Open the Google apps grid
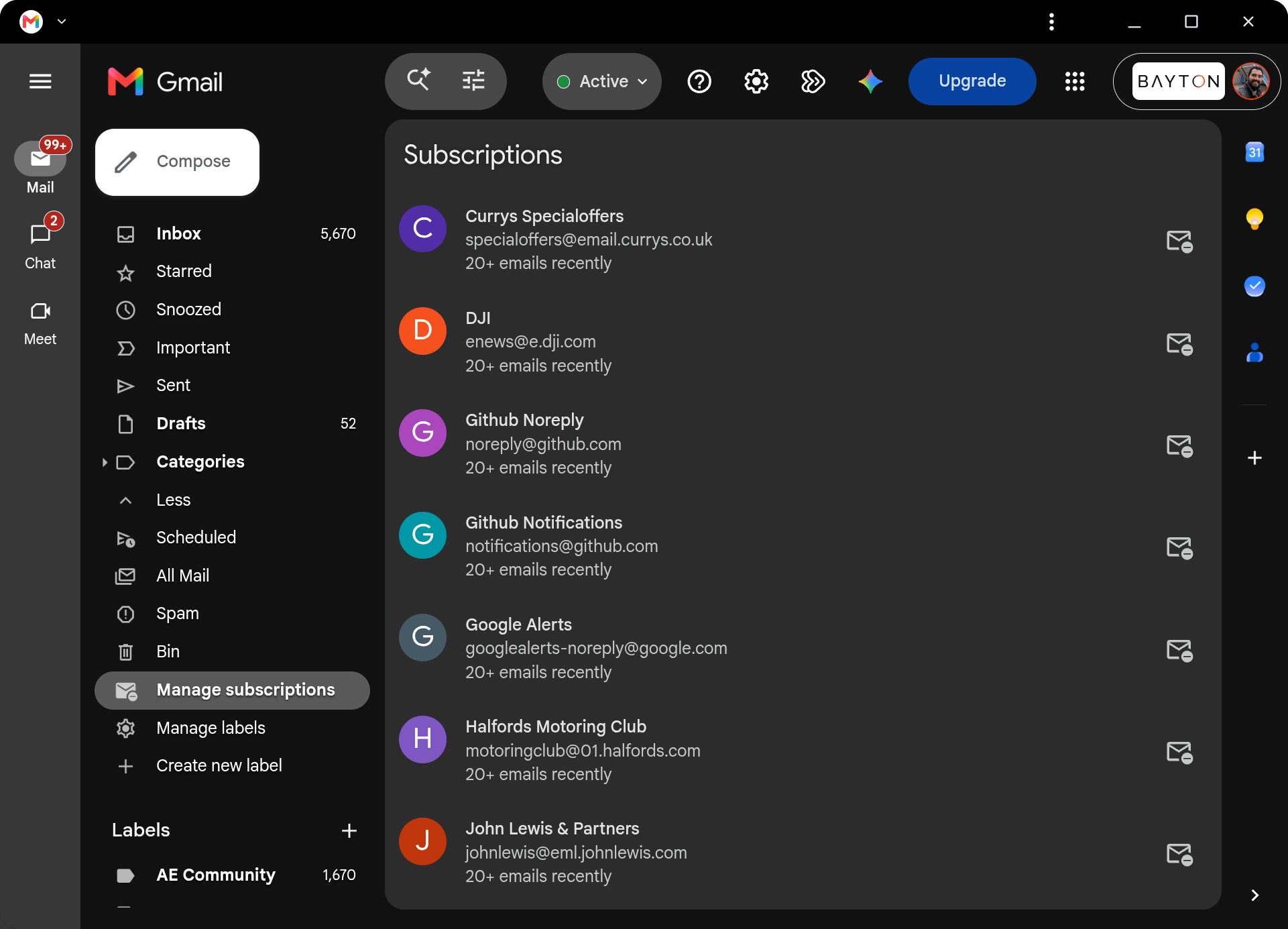 1075,81
